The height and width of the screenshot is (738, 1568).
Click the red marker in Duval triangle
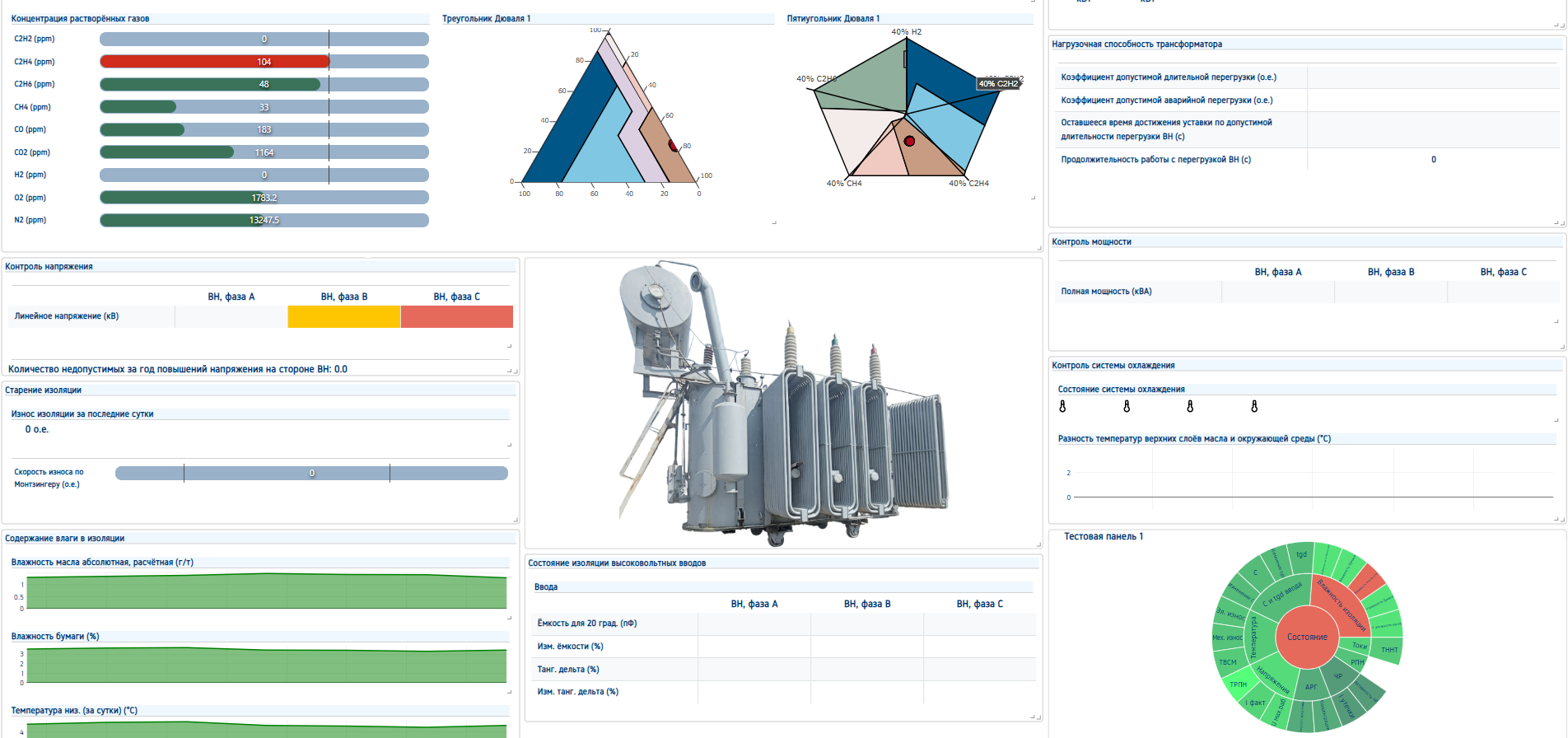[673, 146]
